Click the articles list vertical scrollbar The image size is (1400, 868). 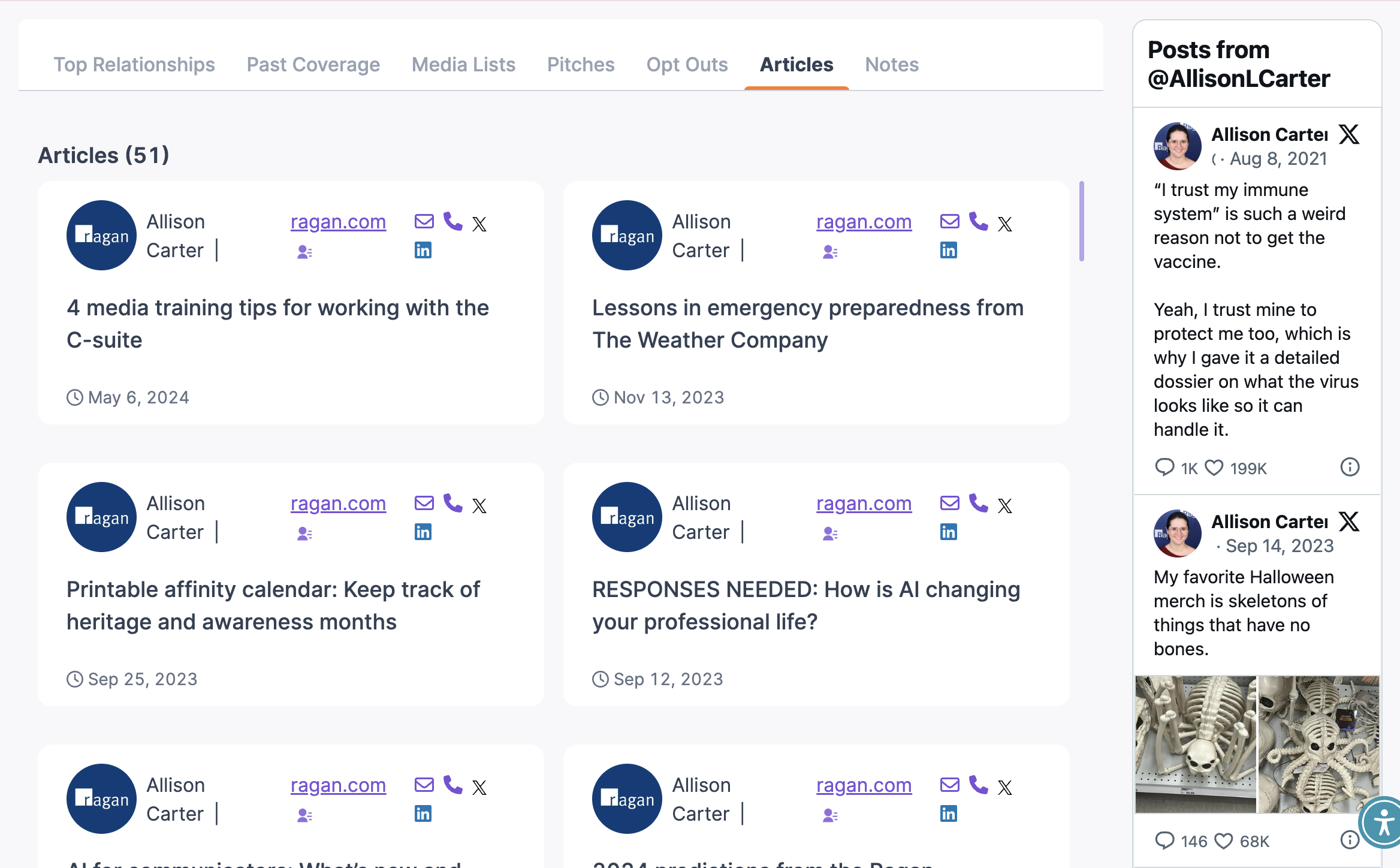pyautogui.click(x=1082, y=221)
